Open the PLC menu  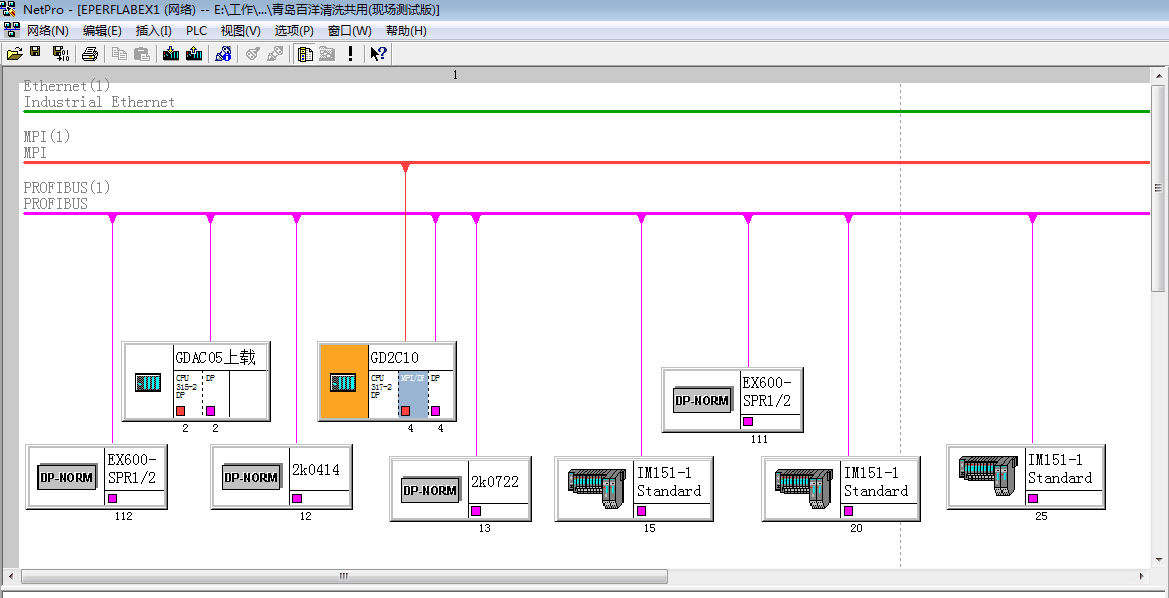197,31
